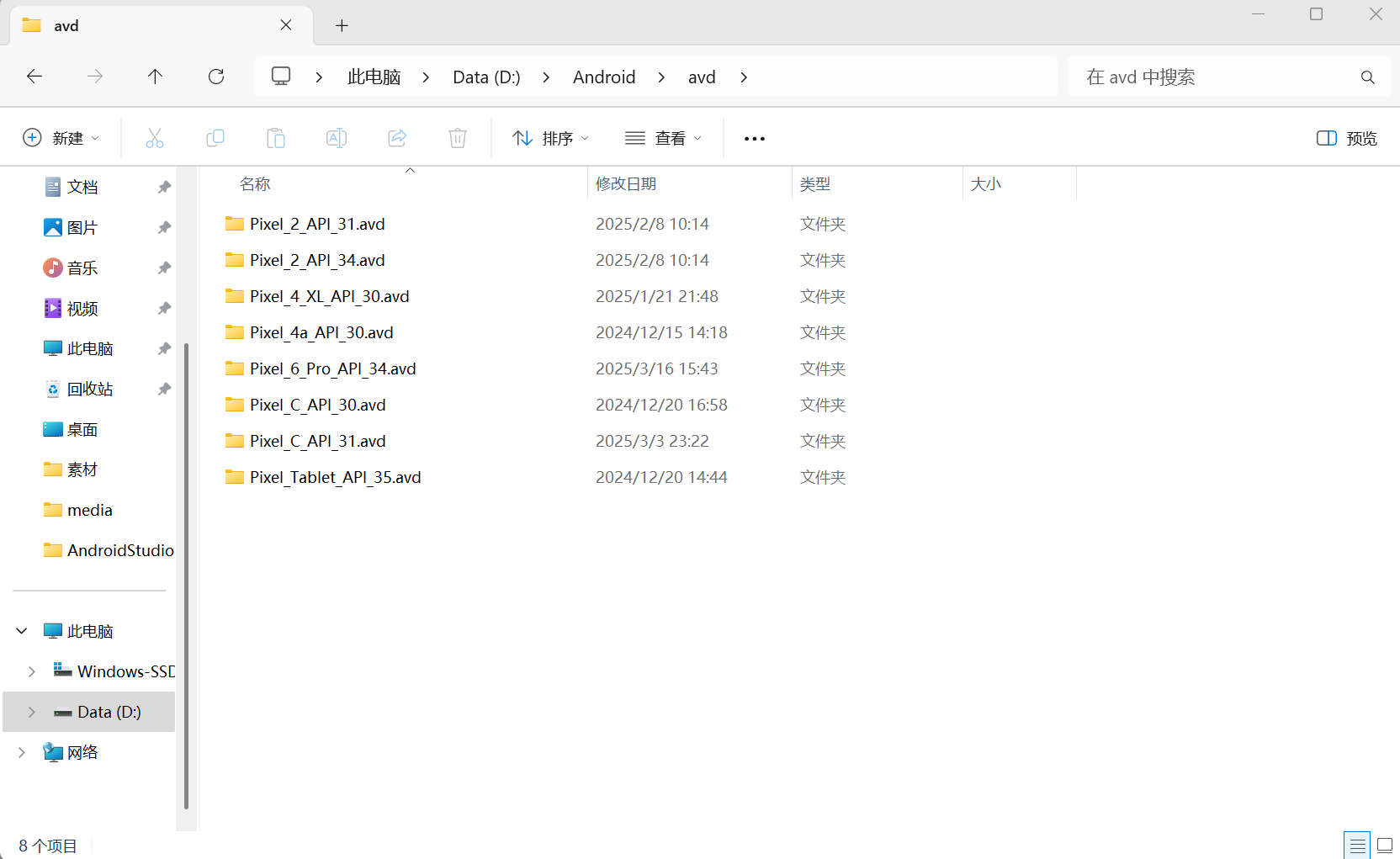Expand 网络 tree node

(22, 752)
